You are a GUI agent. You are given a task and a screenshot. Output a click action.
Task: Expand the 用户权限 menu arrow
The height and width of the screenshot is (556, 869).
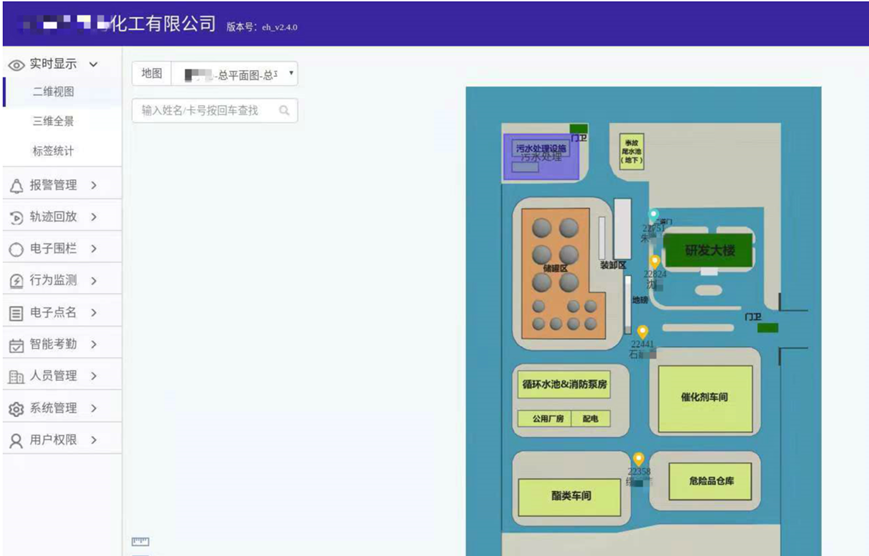point(94,440)
